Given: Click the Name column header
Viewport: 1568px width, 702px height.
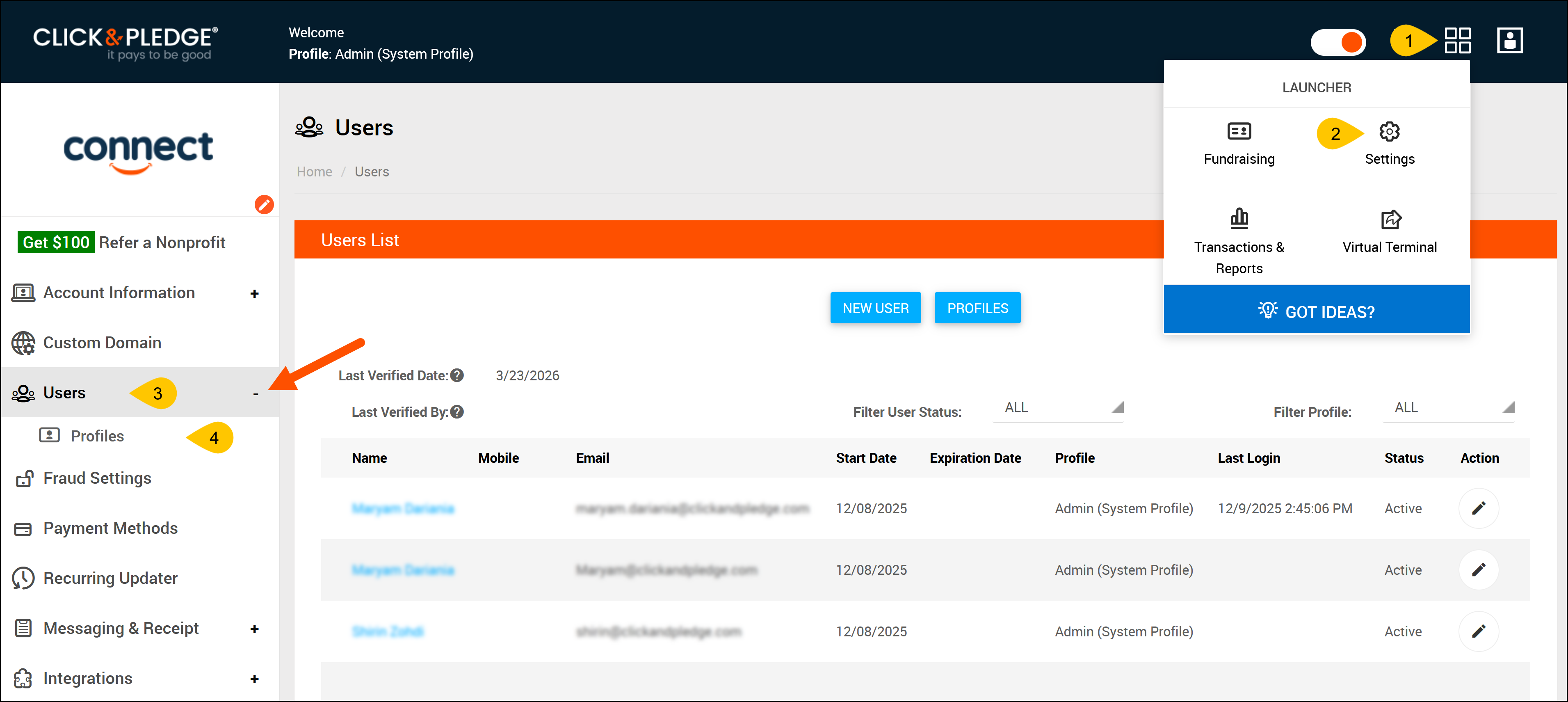Looking at the screenshot, I should [x=369, y=458].
